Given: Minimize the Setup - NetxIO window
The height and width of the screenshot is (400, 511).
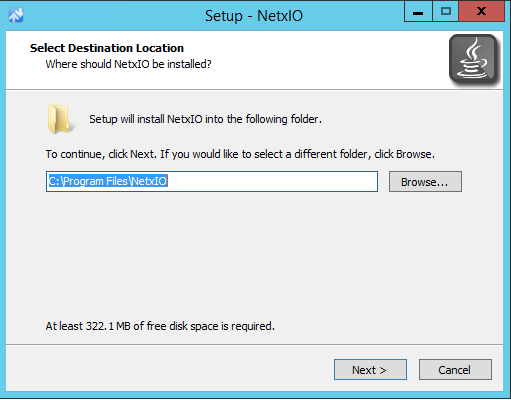Looking at the screenshot, I should (418, 12).
